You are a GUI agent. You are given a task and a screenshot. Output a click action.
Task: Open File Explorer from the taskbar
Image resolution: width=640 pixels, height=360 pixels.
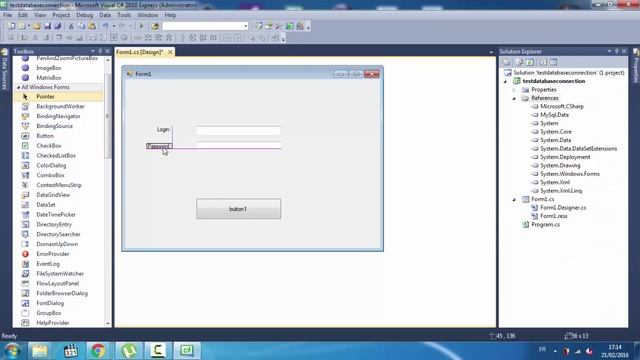tap(40, 351)
